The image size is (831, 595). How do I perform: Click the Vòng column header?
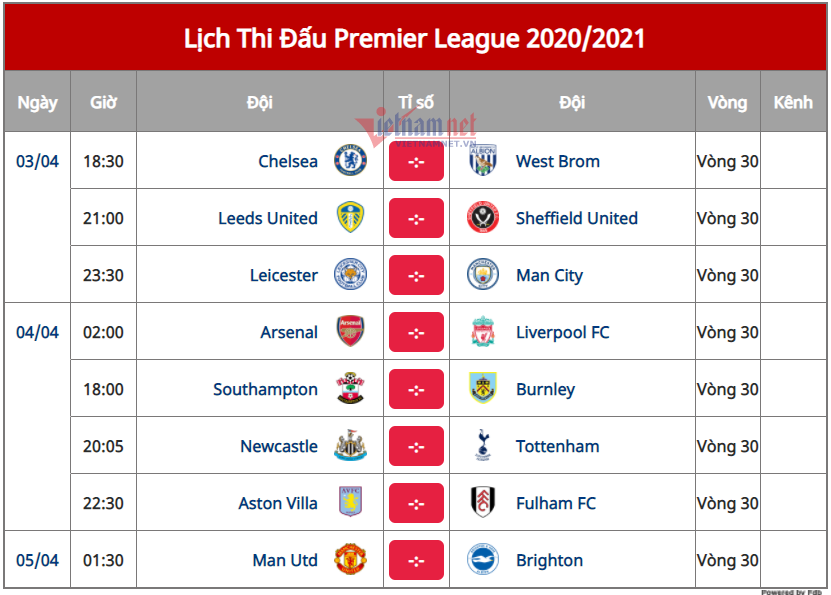(727, 102)
